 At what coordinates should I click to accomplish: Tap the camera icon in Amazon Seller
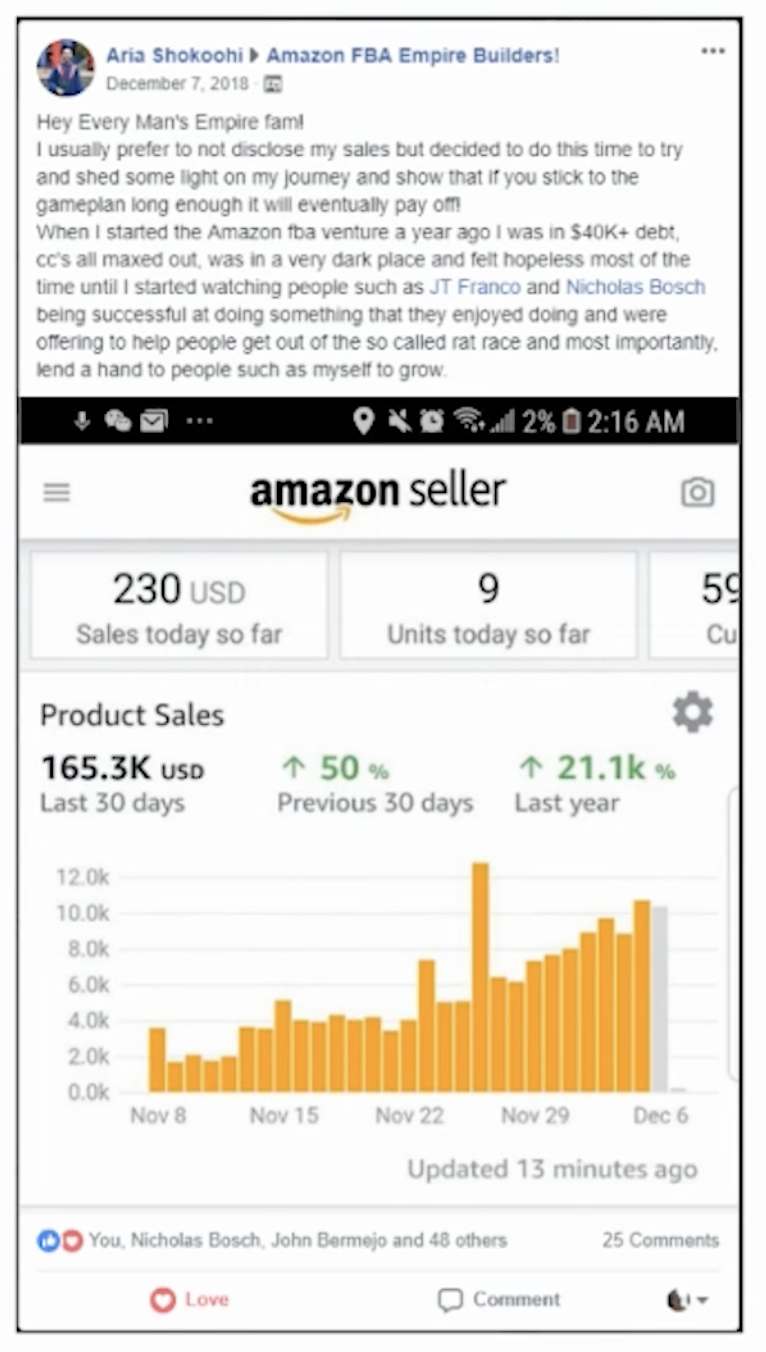coord(697,492)
